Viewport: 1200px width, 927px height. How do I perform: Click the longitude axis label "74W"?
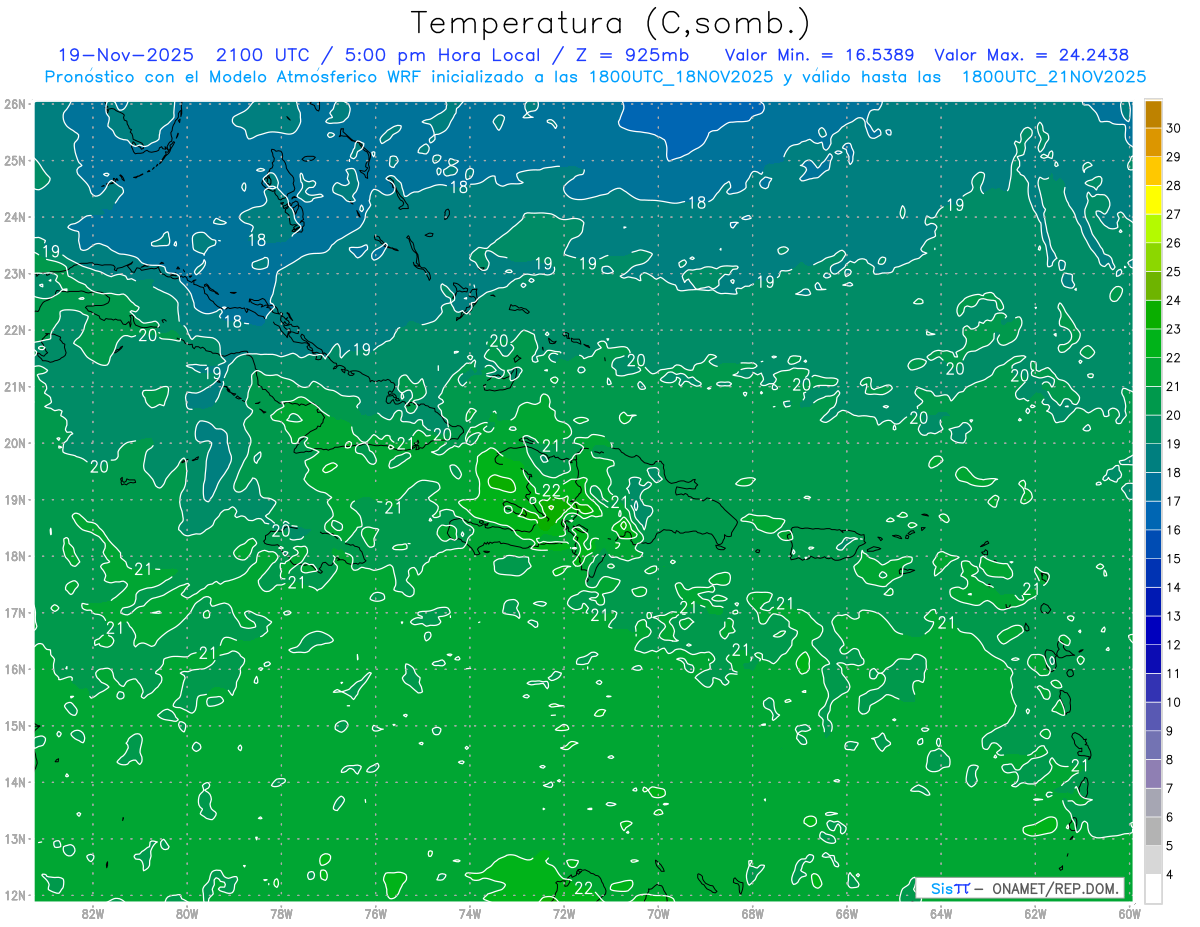click(470, 913)
